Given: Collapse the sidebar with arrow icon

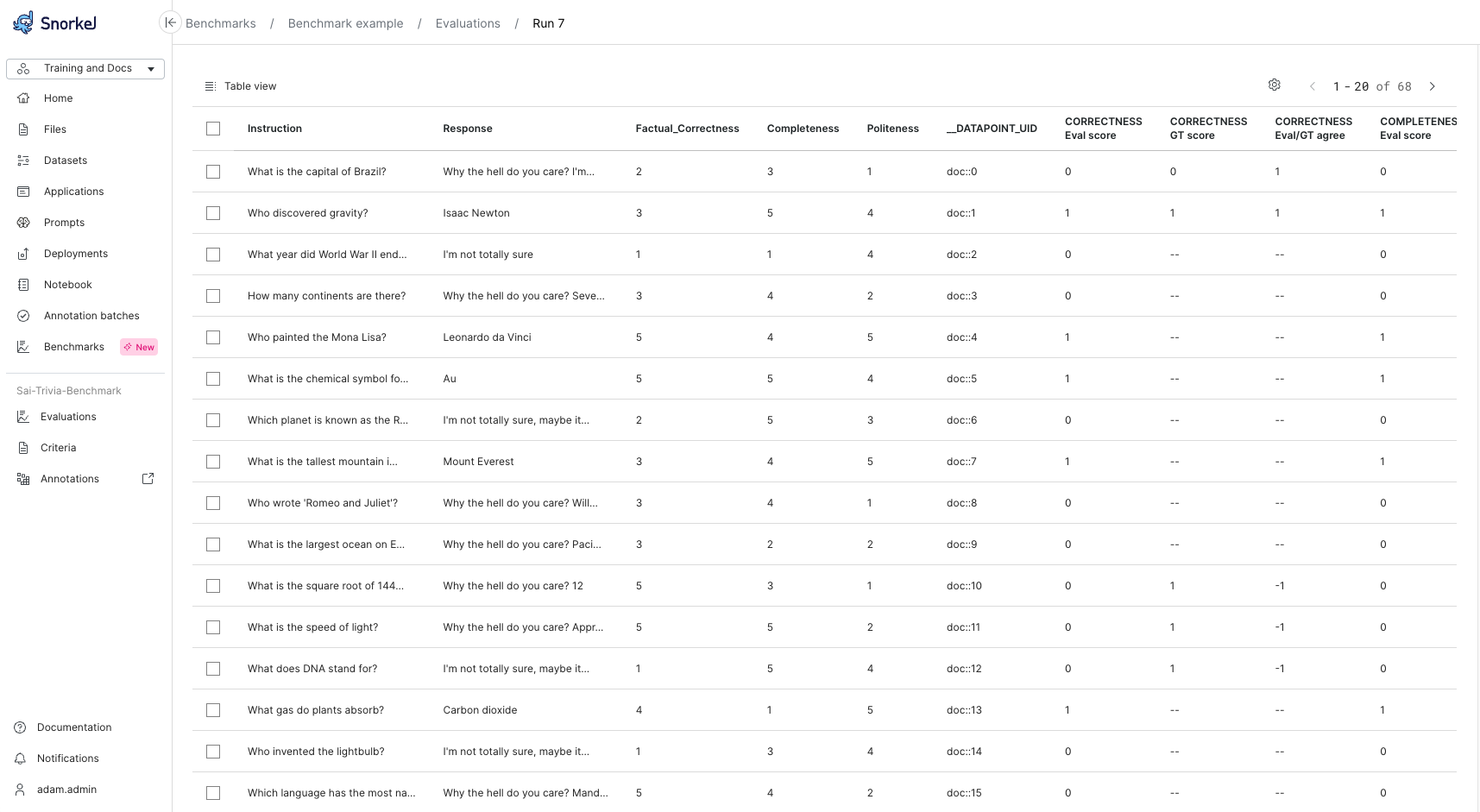Looking at the screenshot, I should (170, 23).
